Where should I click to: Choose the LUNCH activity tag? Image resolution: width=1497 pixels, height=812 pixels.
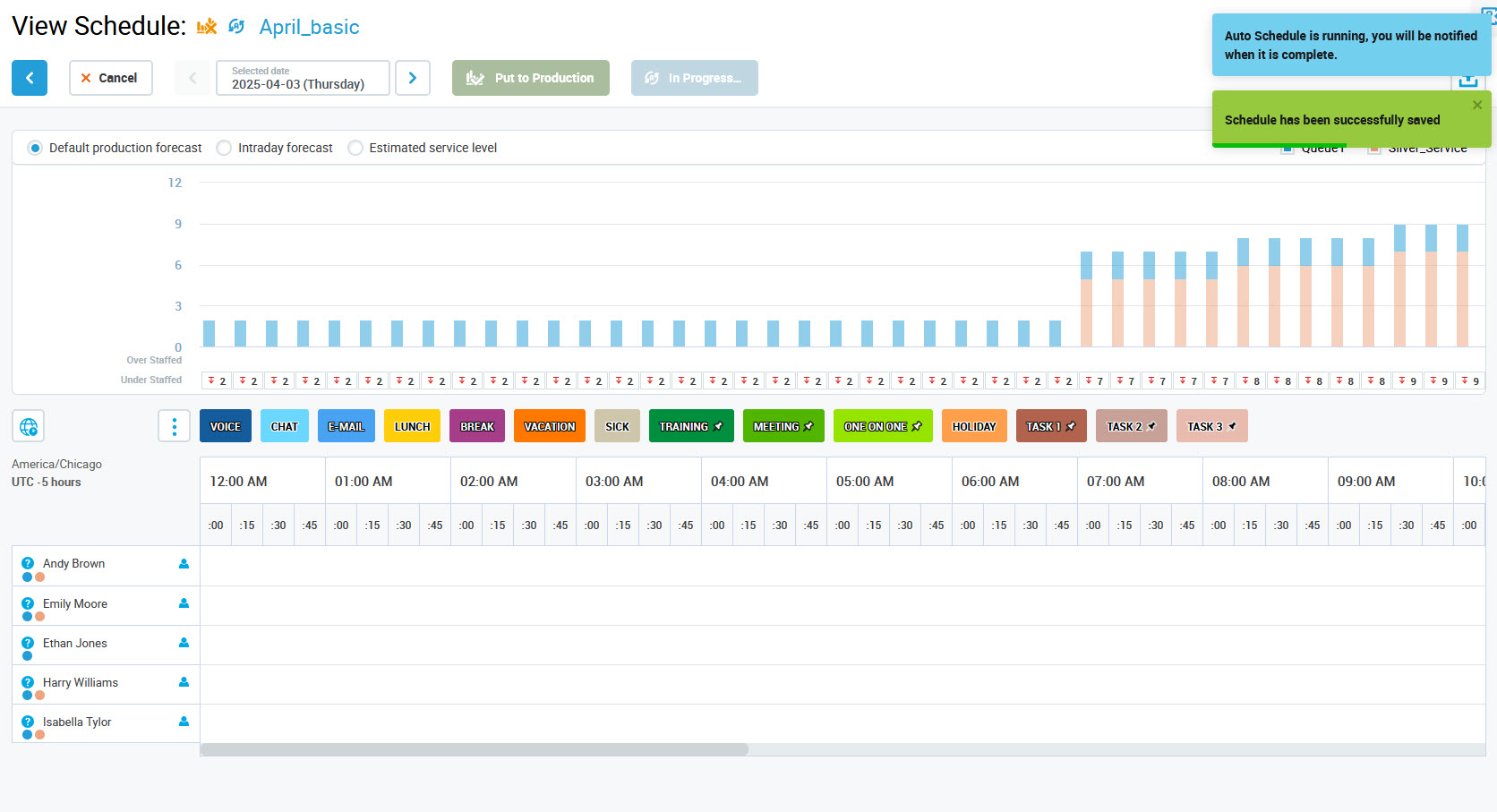tap(412, 426)
